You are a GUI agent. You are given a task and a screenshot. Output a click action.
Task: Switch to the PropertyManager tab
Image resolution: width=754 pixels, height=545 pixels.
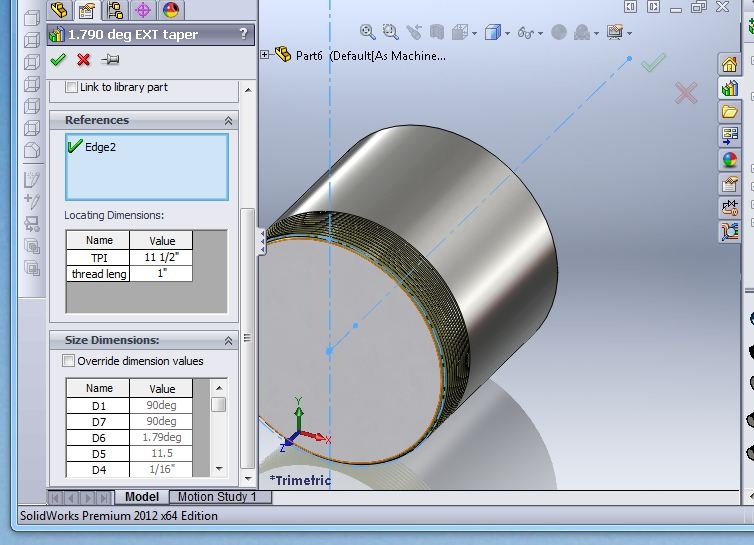click(87, 10)
